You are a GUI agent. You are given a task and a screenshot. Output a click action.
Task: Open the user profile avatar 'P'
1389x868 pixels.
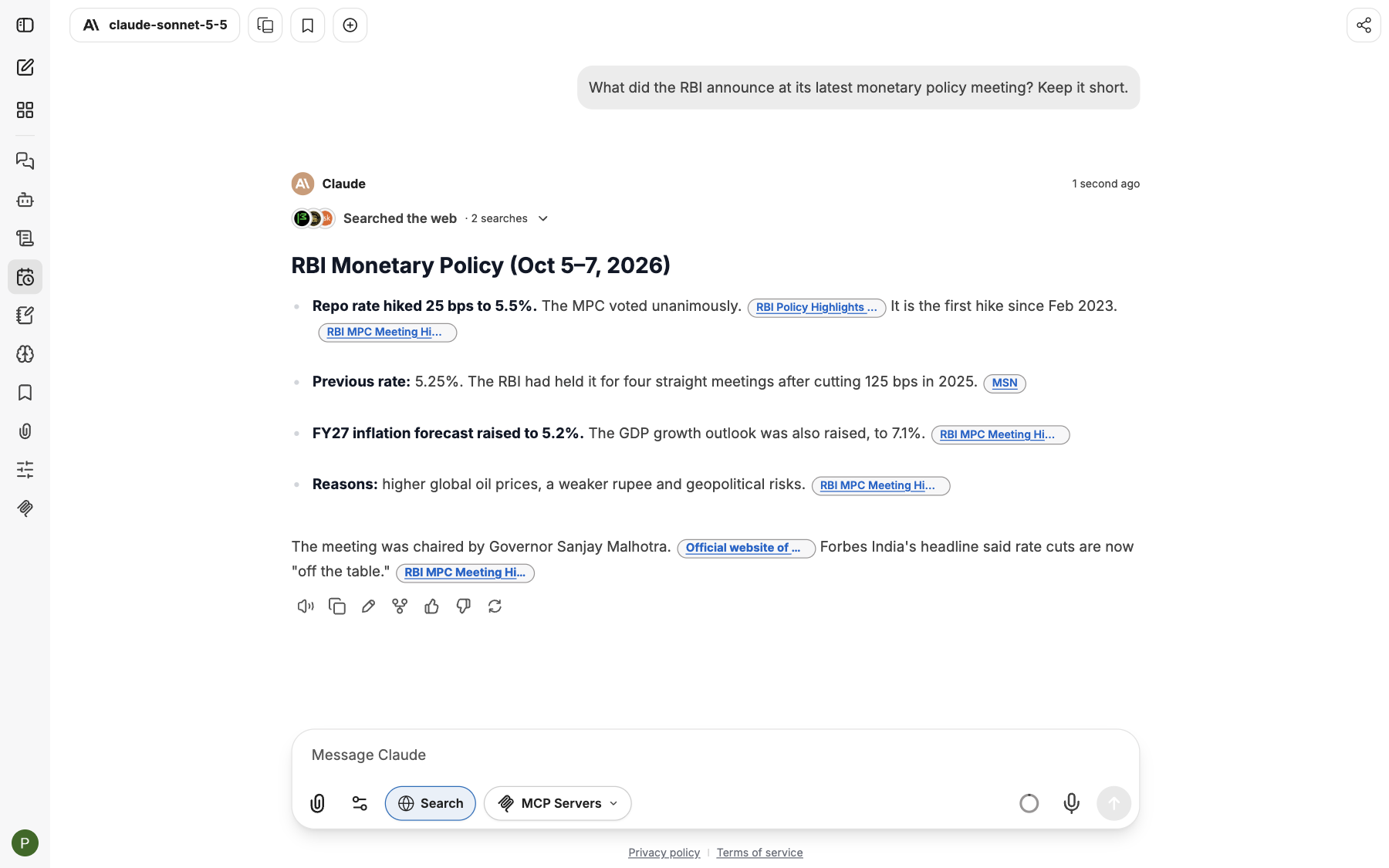tap(25, 843)
